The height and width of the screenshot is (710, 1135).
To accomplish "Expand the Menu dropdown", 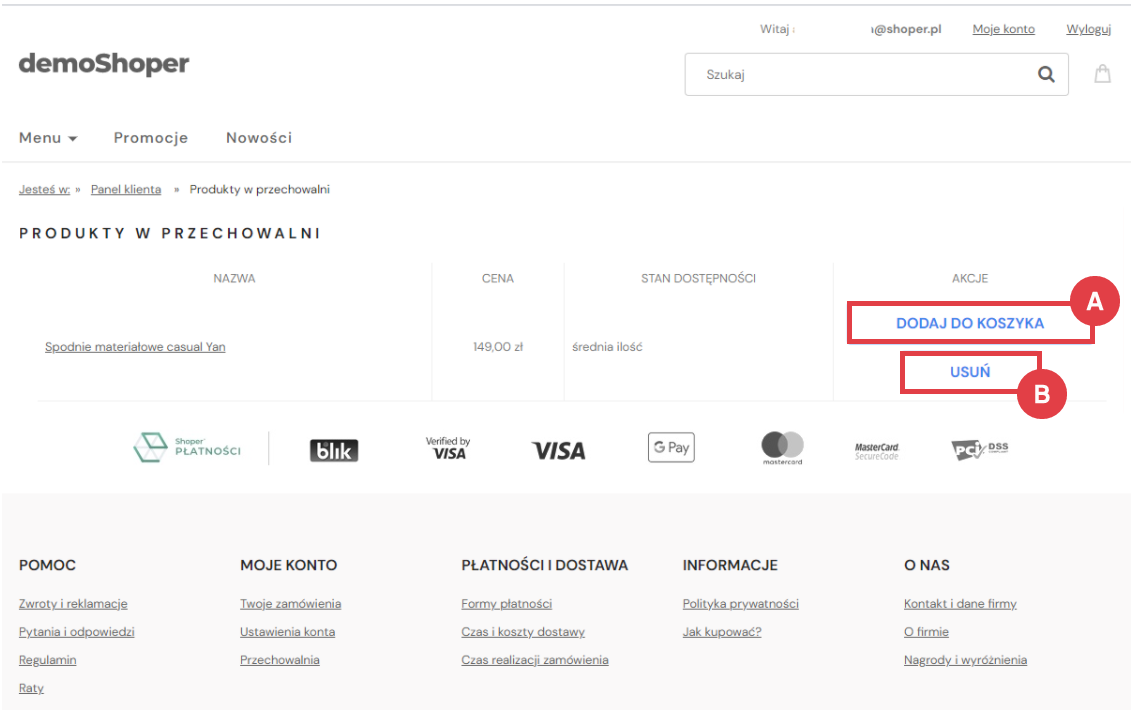I will coord(48,138).
